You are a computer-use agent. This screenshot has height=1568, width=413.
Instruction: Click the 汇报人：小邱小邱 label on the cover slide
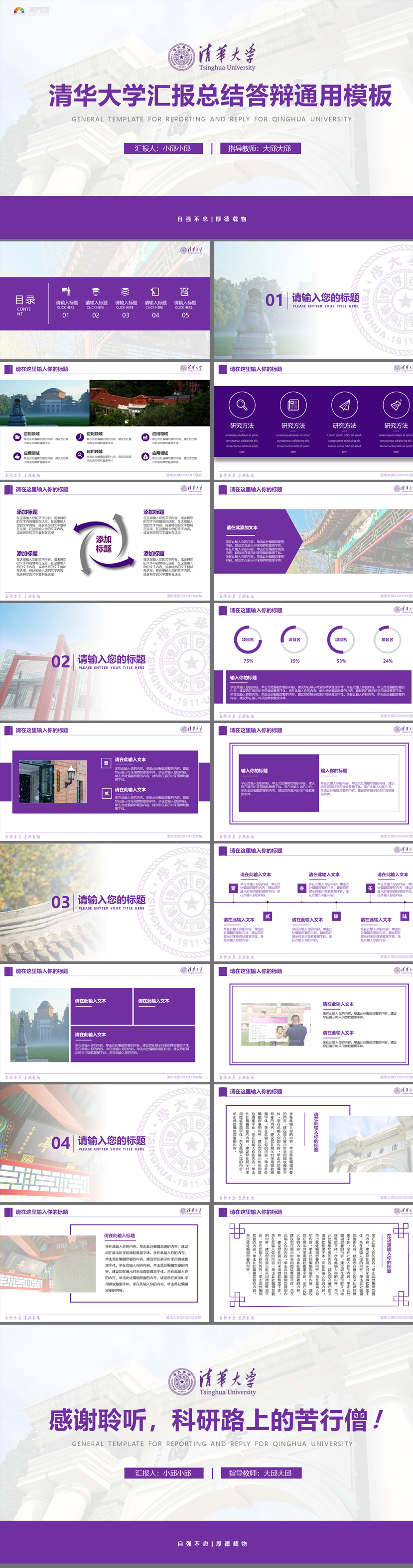click(x=163, y=148)
